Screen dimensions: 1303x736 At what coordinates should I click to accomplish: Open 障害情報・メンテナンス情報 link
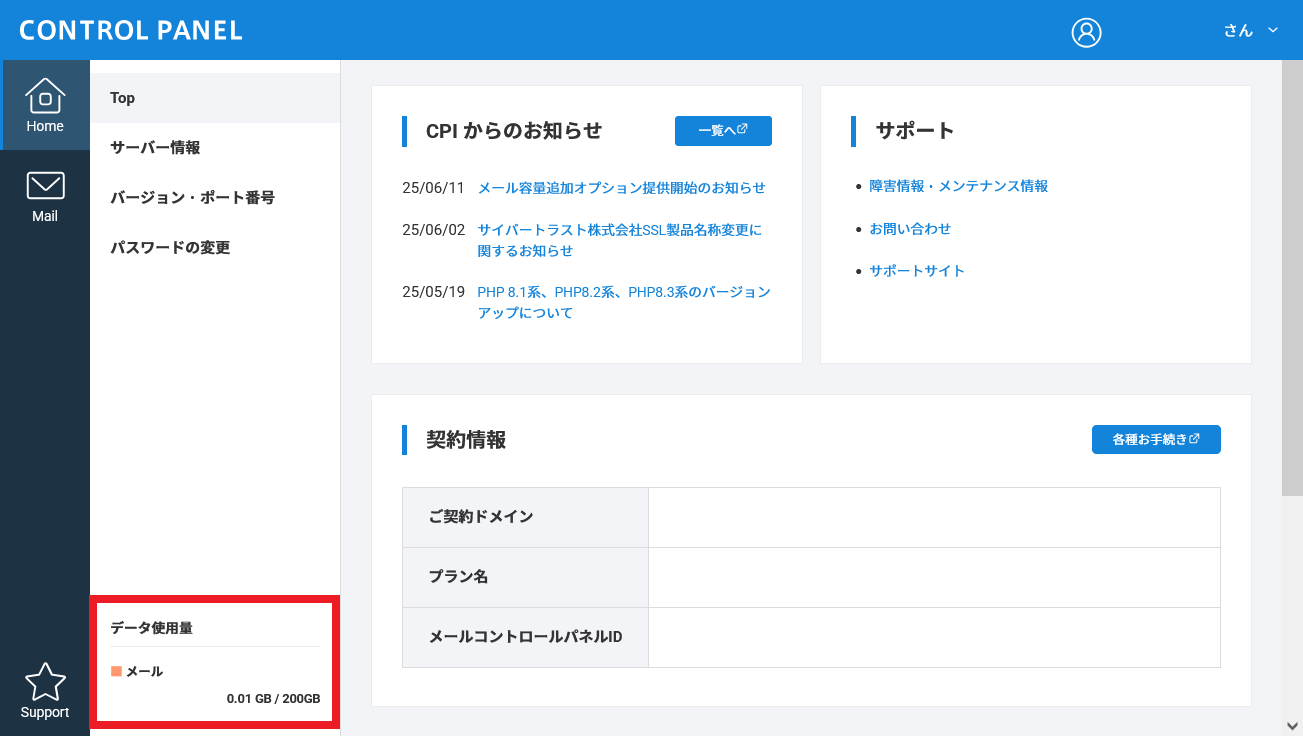click(958, 186)
